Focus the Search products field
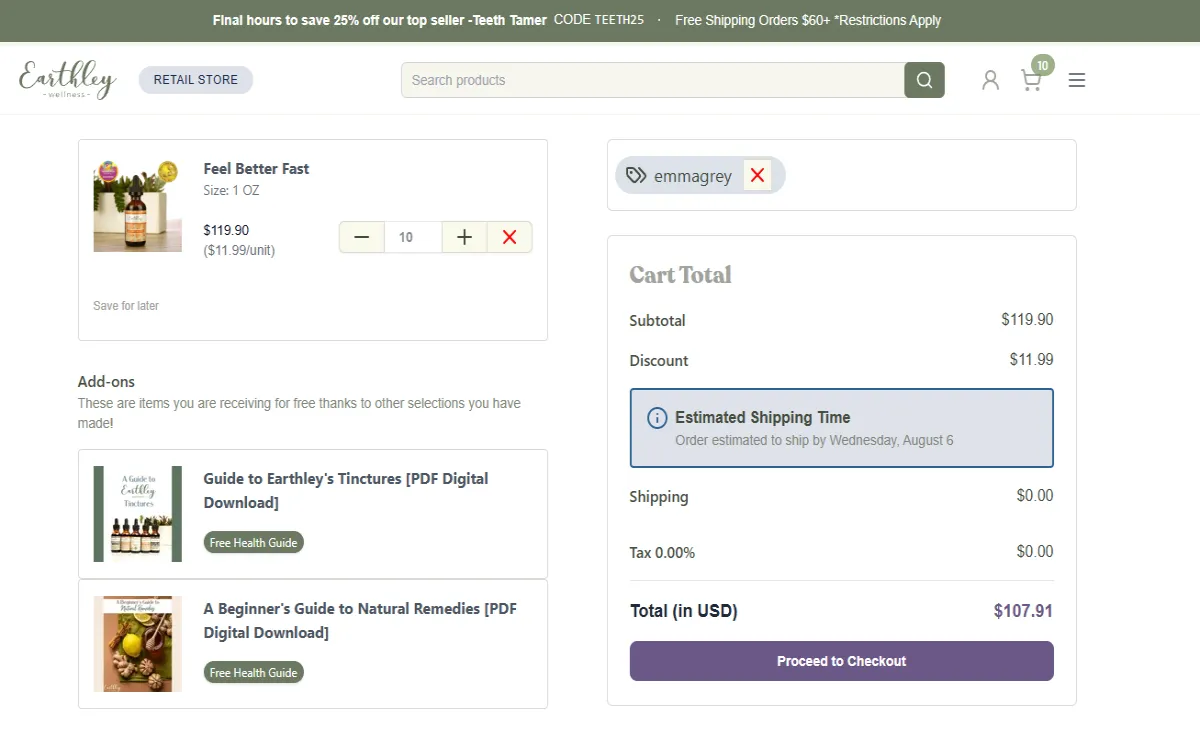The height and width of the screenshot is (748, 1200). click(652, 80)
